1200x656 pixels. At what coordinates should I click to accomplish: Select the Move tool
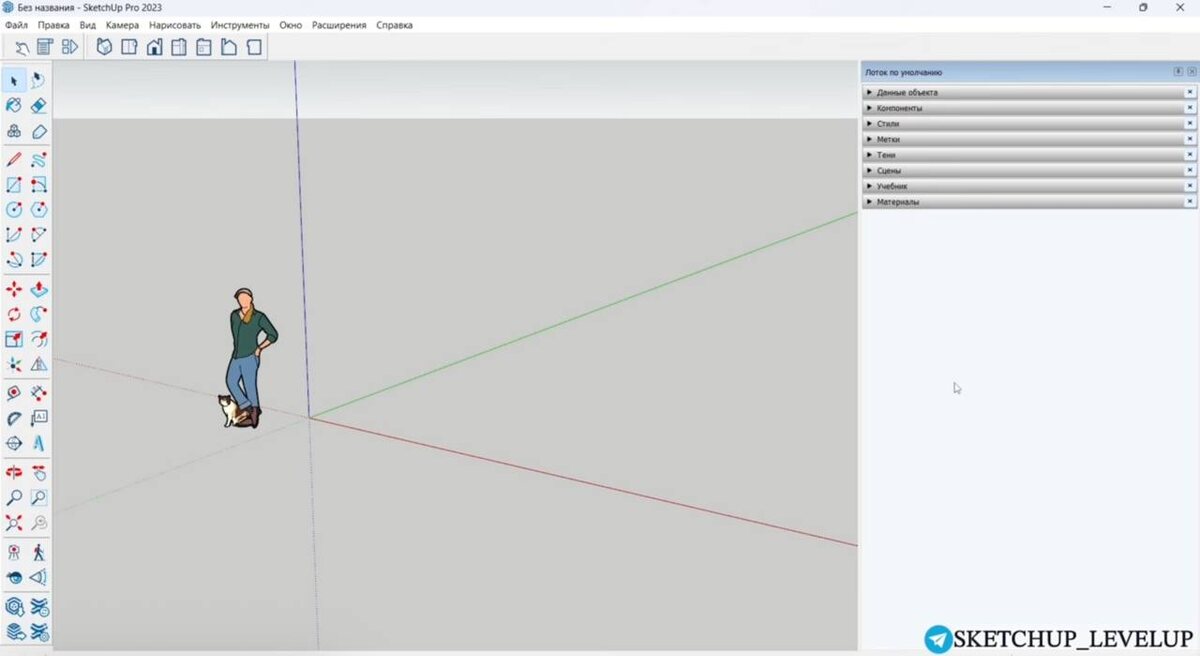click(14, 289)
